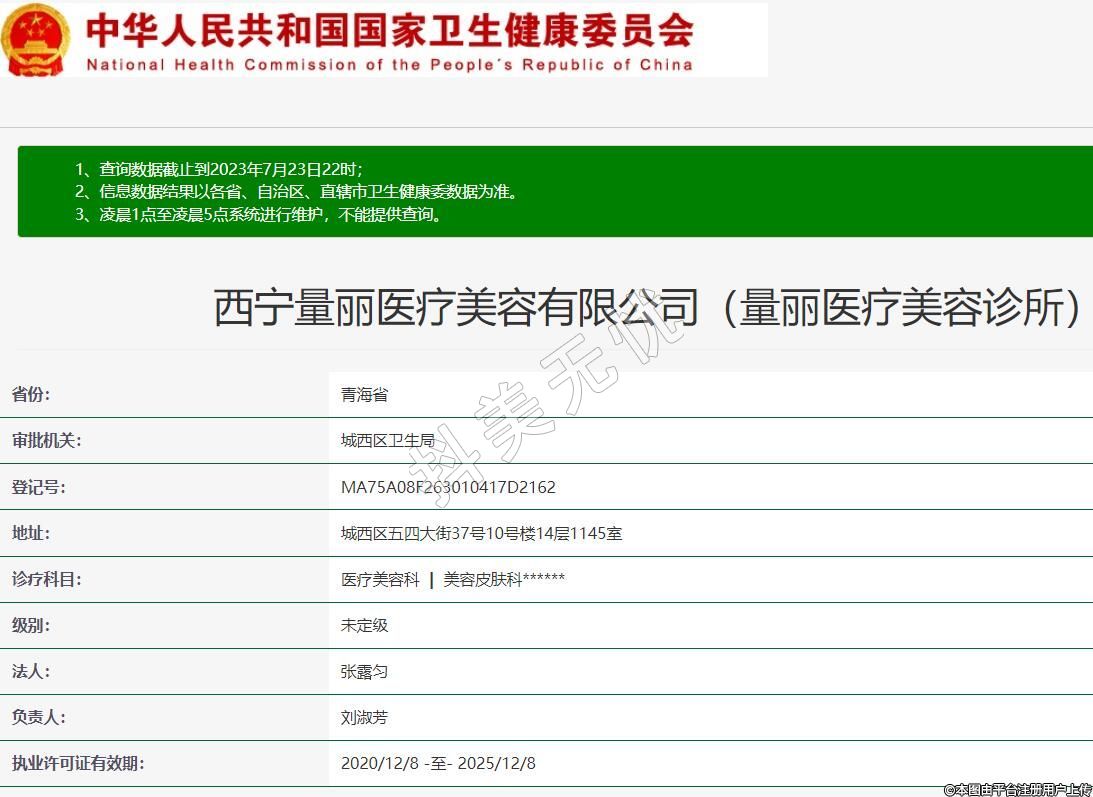Click the green notice about query data cutoff
The width and height of the screenshot is (1093, 797).
218,169
